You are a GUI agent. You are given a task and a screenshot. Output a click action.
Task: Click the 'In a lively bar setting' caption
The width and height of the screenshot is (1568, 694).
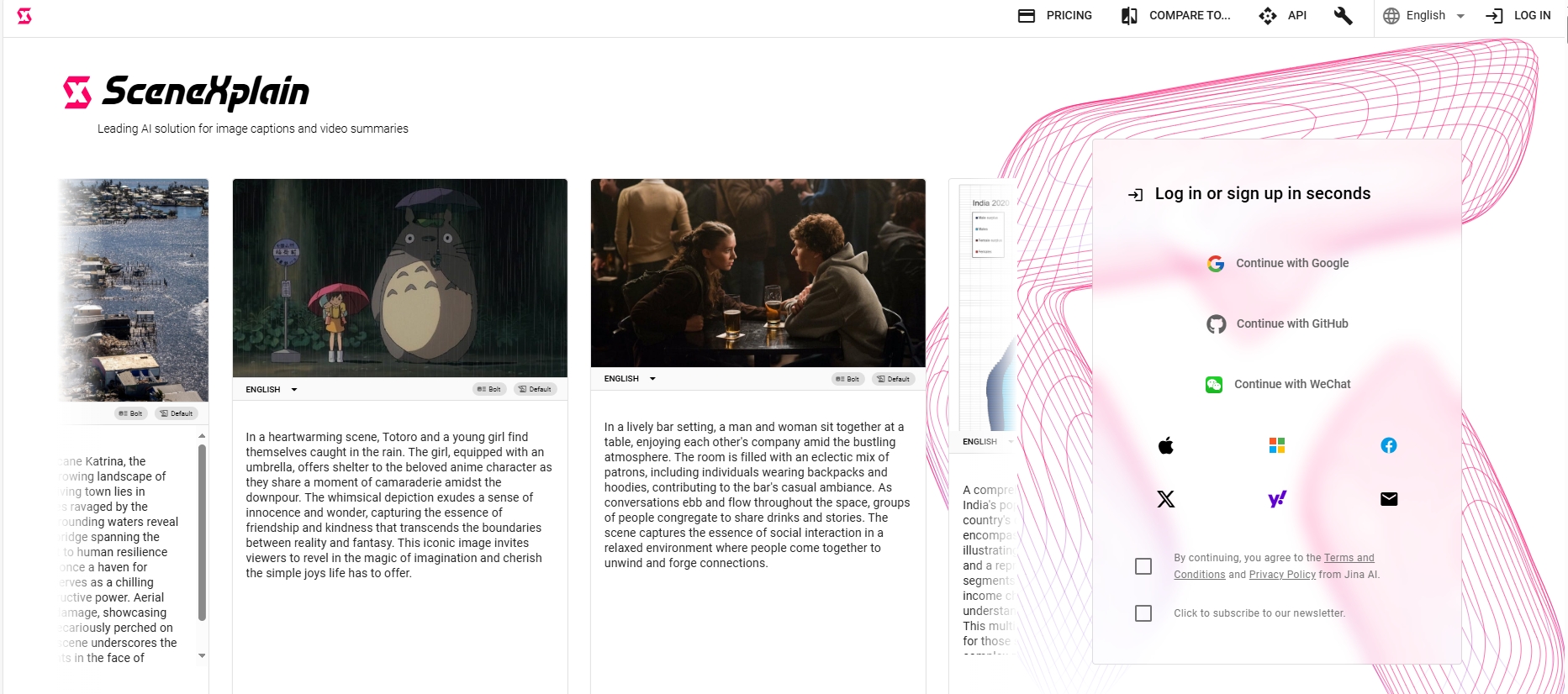(x=758, y=495)
